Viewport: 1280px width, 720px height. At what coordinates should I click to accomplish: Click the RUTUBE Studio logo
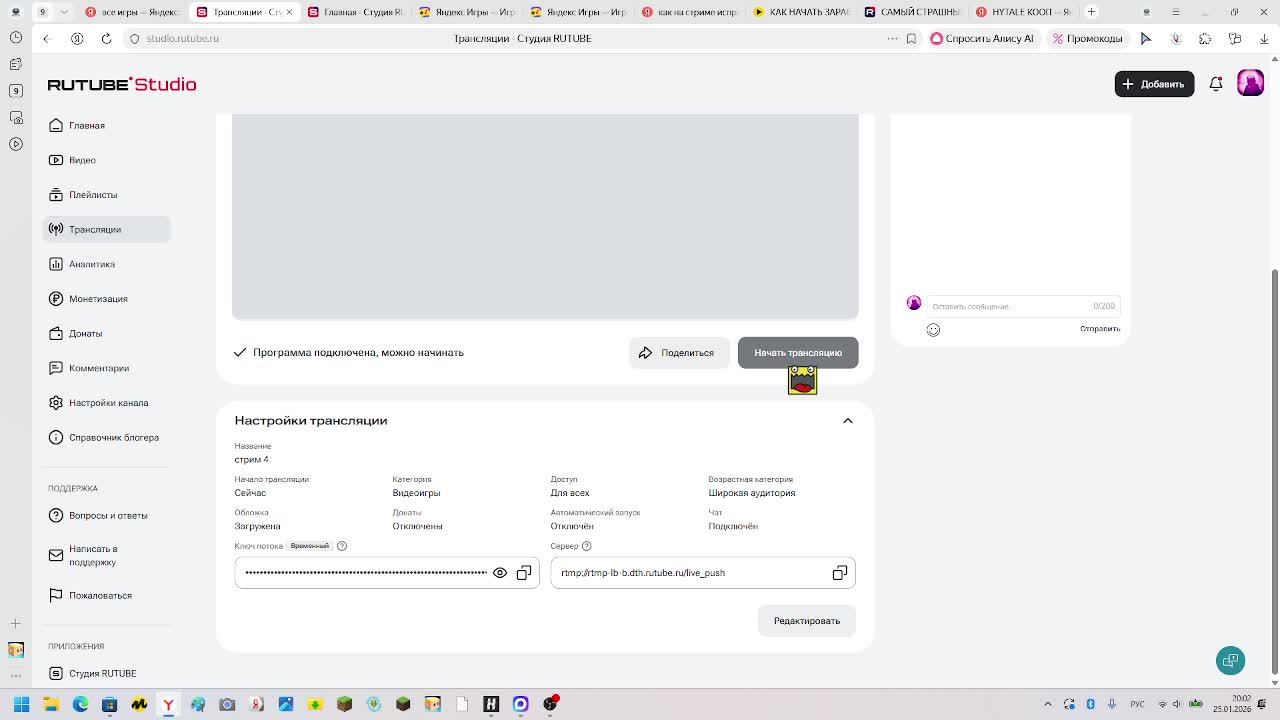pos(122,84)
